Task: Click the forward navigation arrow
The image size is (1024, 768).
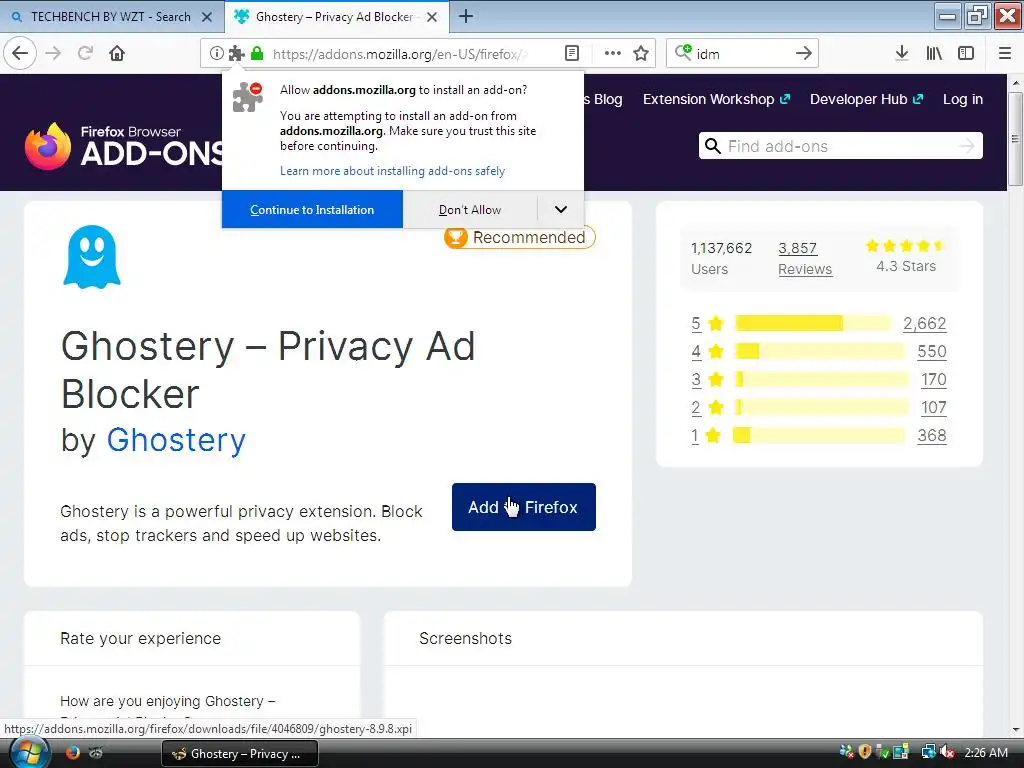Action: click(54, 53)
